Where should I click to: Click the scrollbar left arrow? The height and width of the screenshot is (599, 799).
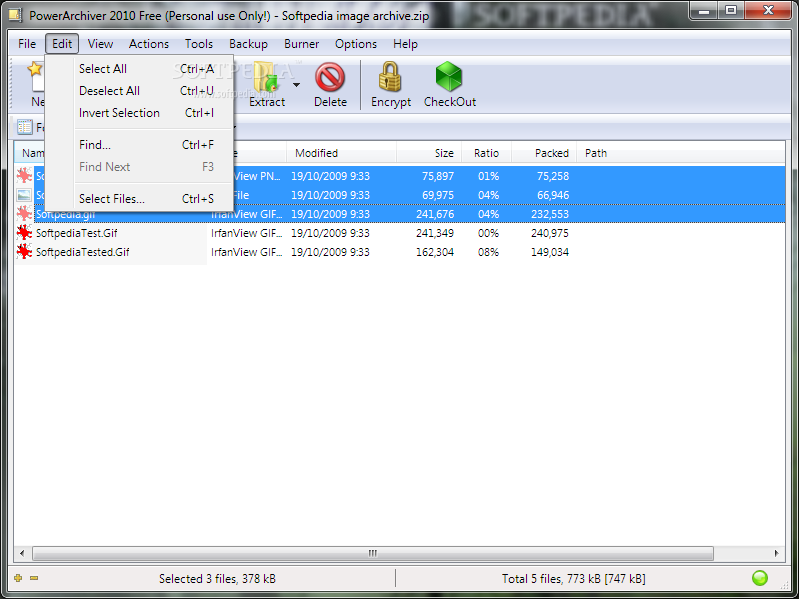[x=22, y=553]
